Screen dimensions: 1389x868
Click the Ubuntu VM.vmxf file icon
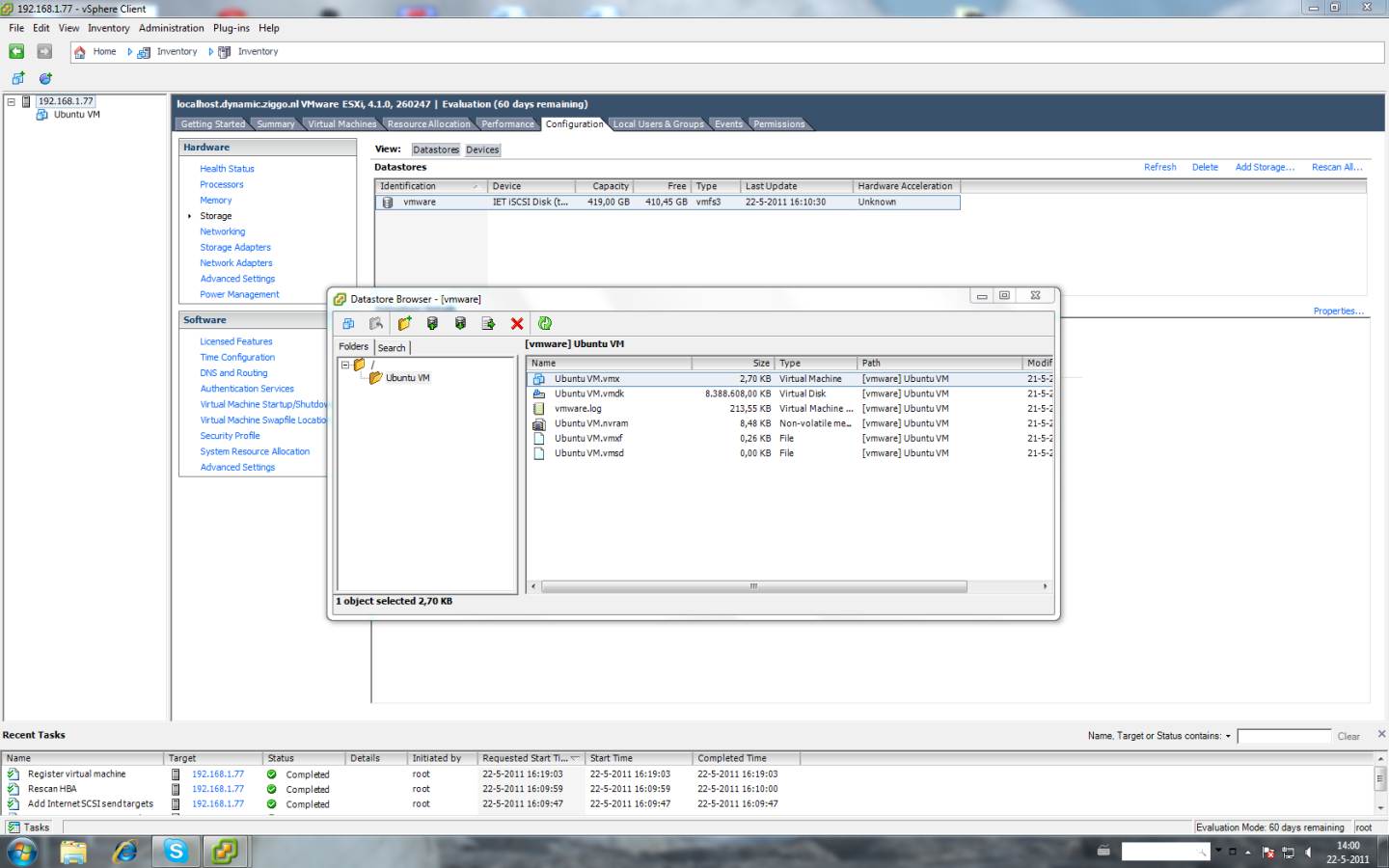(539, 438)
